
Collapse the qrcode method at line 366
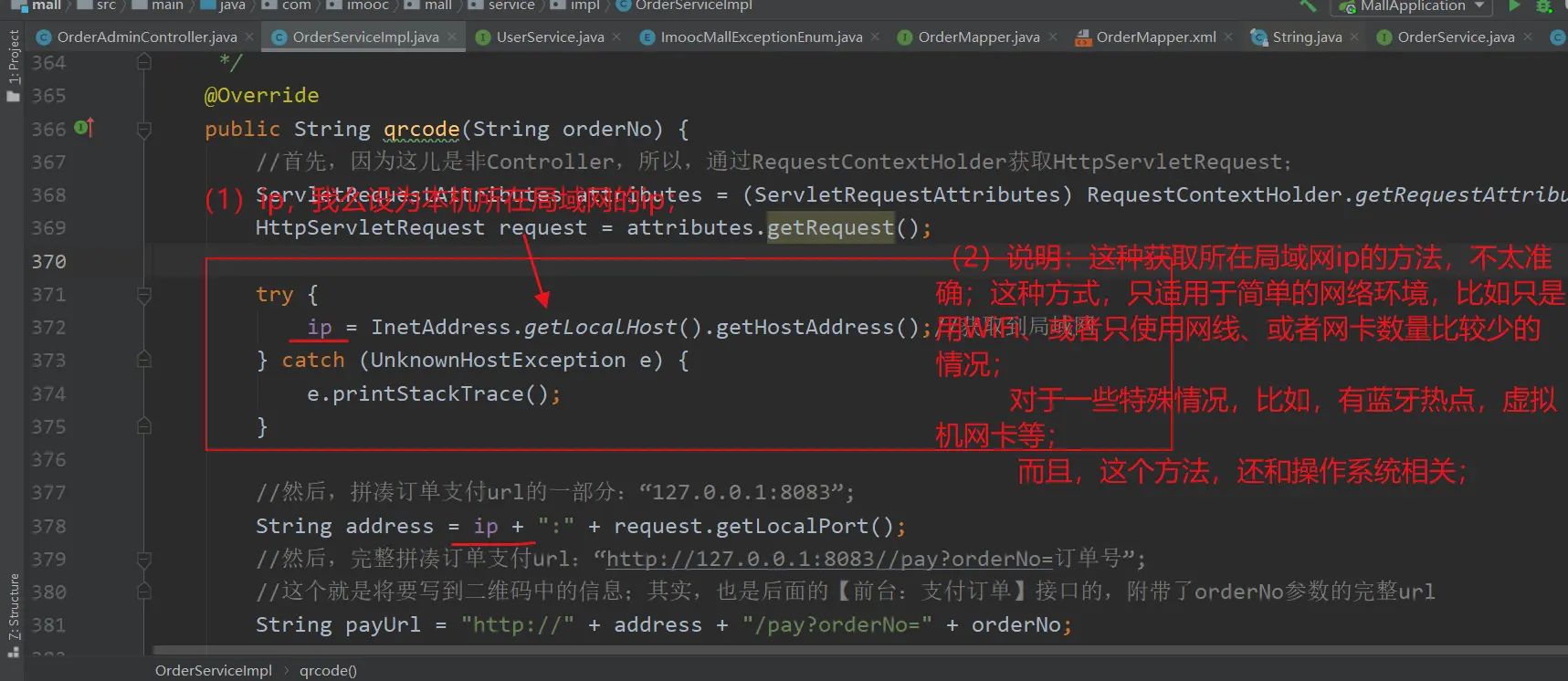(144, 130)
